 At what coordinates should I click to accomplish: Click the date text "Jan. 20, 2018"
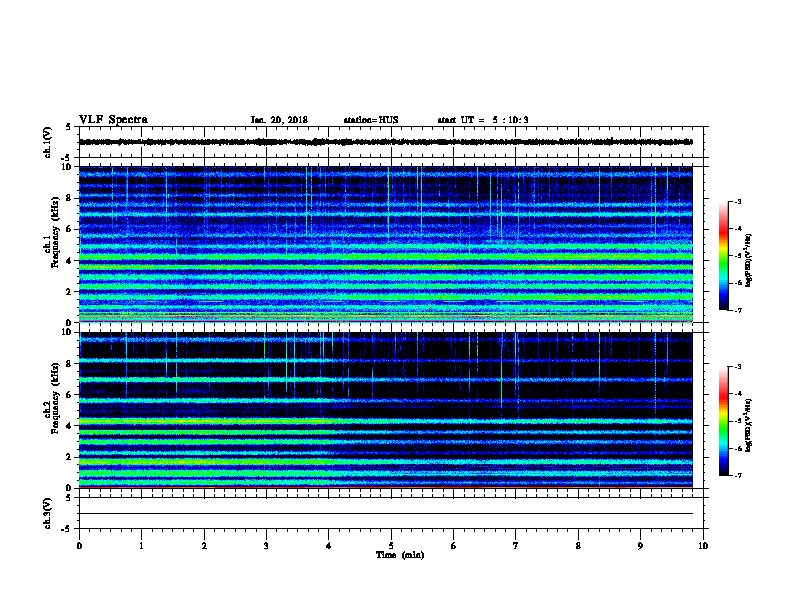pos(279,120)
